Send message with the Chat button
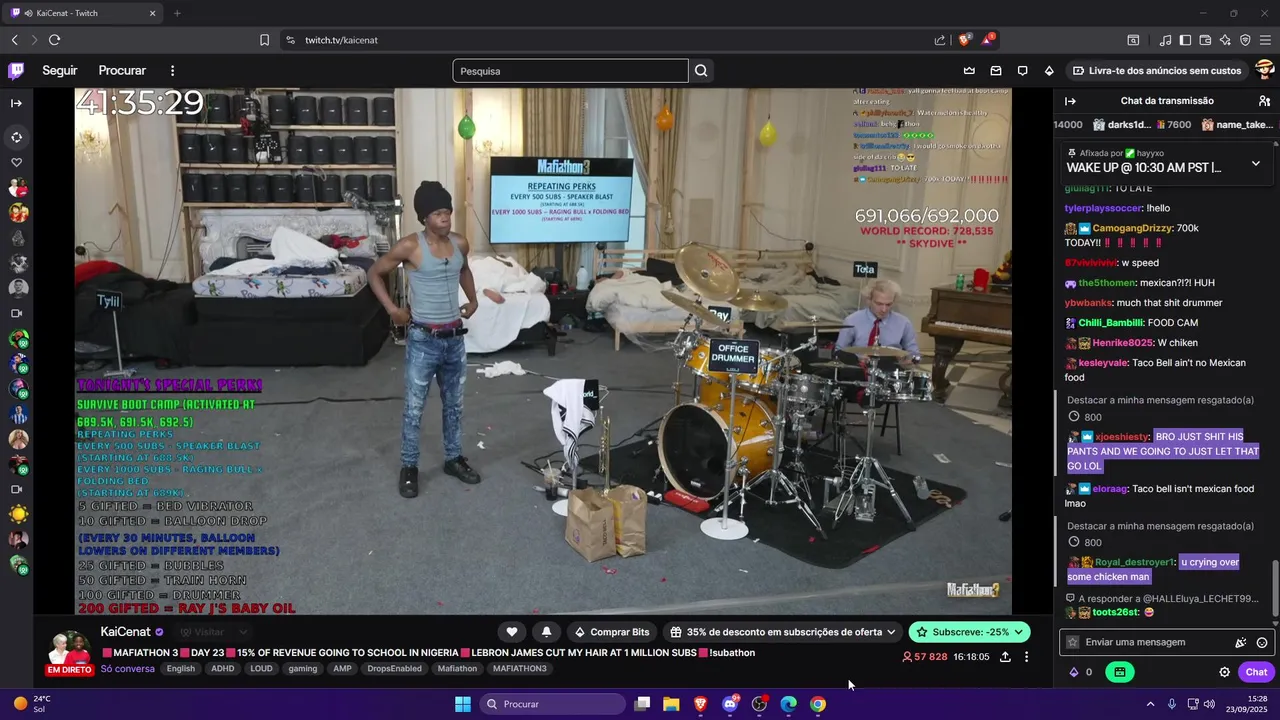This screenshot has width=1280, height=720. tap(1256, 672)
